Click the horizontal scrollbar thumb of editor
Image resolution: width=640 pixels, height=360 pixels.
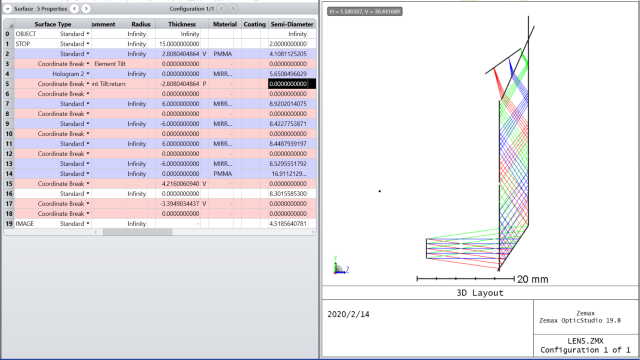[x=137, y=232]
